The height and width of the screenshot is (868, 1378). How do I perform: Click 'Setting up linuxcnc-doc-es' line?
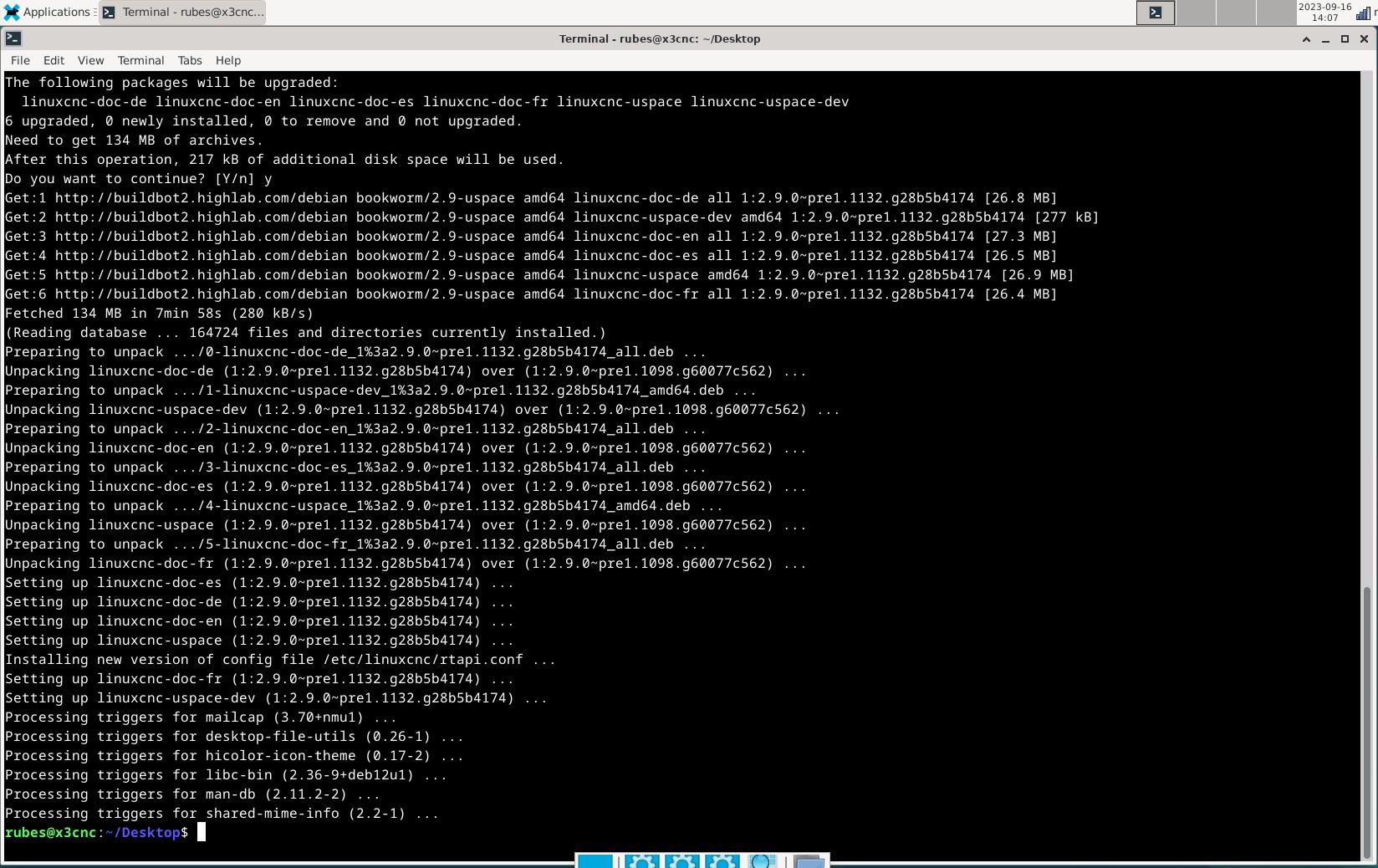click(260, 582)
